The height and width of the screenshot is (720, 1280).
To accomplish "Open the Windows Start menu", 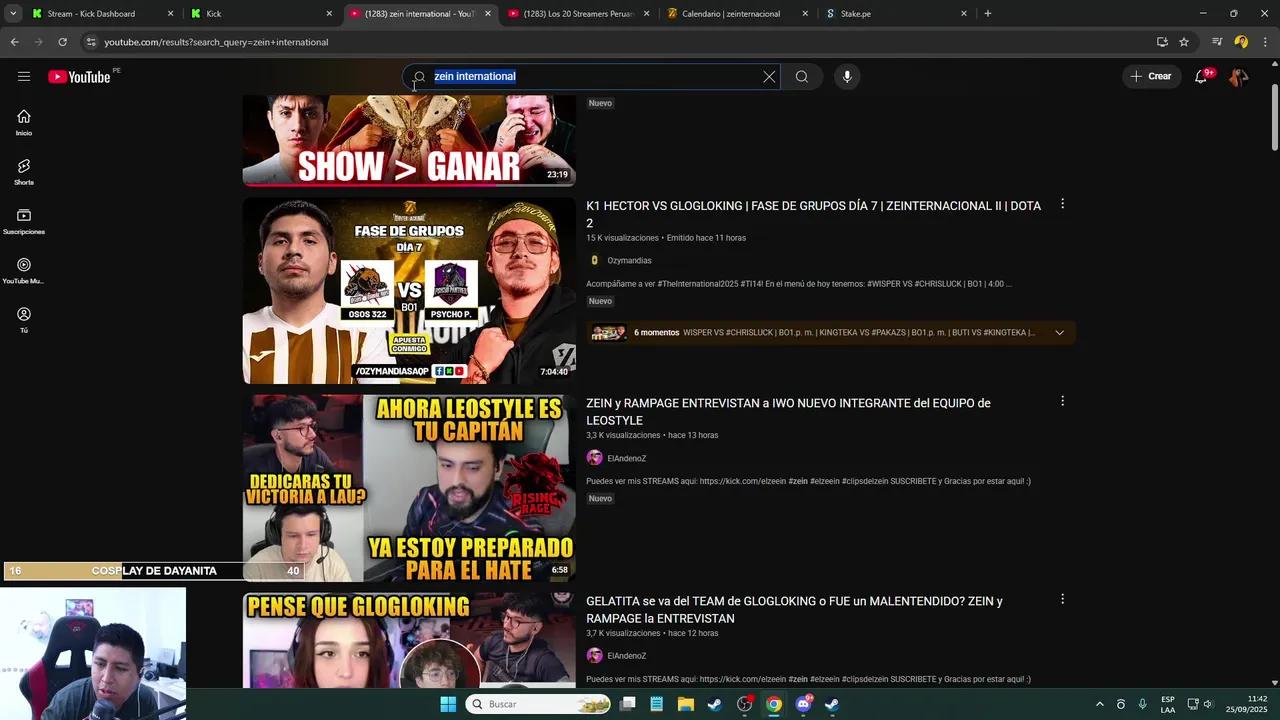I will (448, 704).
